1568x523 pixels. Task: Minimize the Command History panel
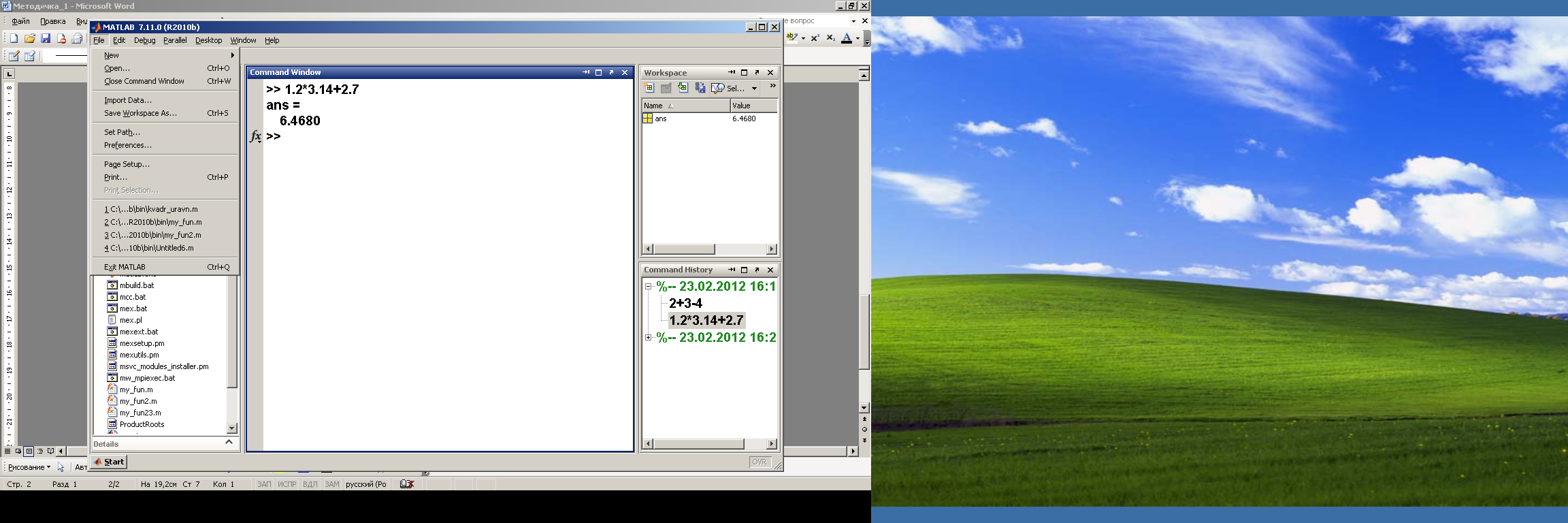tap(732, 270)
